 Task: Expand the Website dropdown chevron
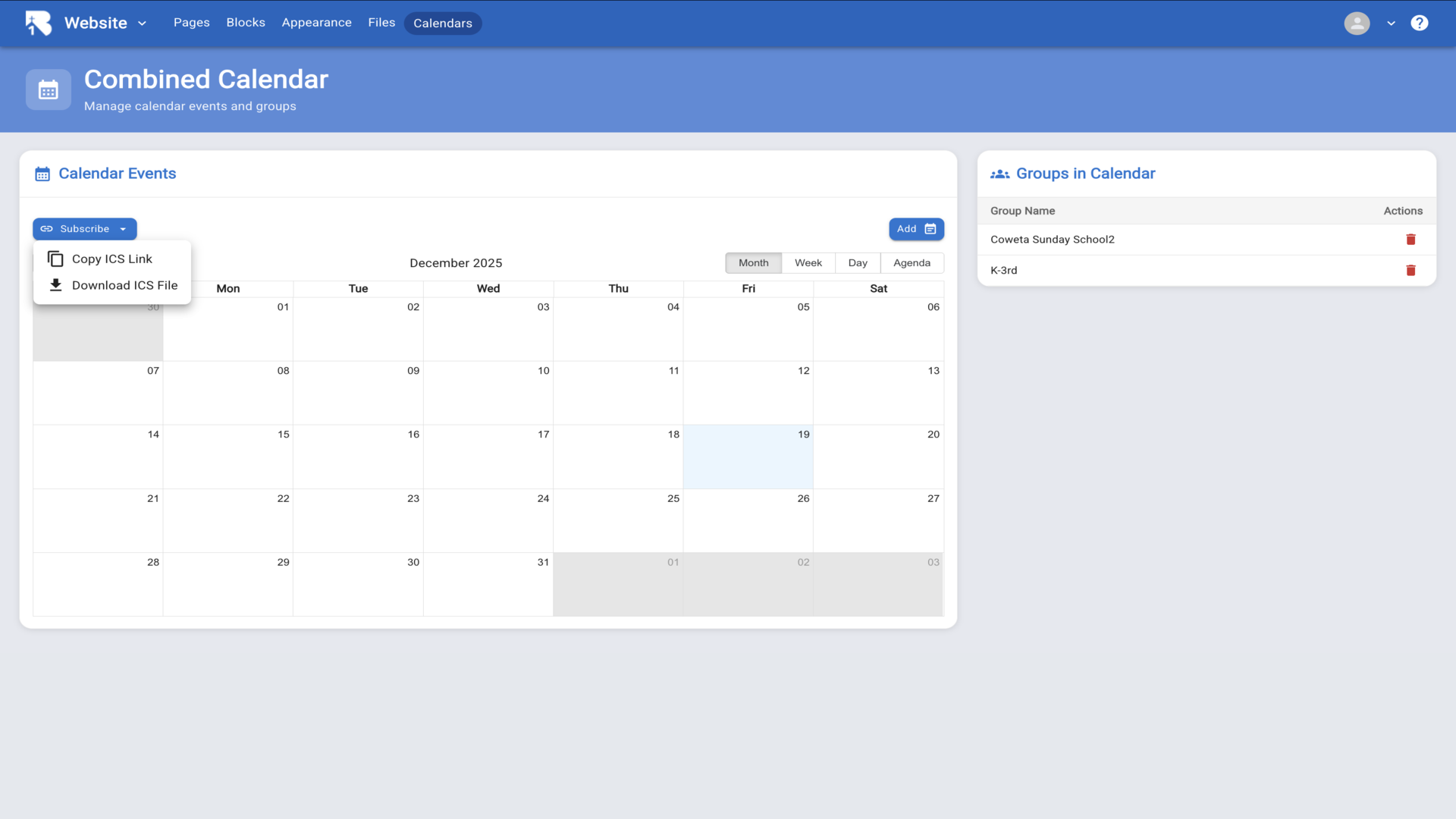(x=142, y=24)
